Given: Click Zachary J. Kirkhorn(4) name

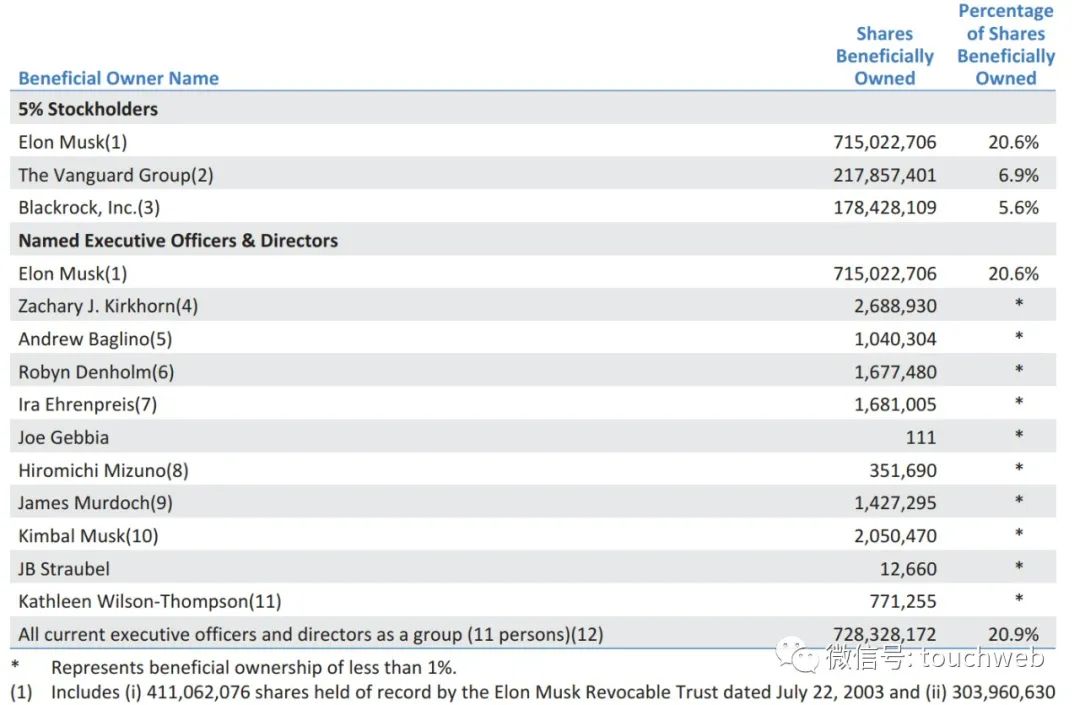Looking at the screenshot, I should pos(108,306).
